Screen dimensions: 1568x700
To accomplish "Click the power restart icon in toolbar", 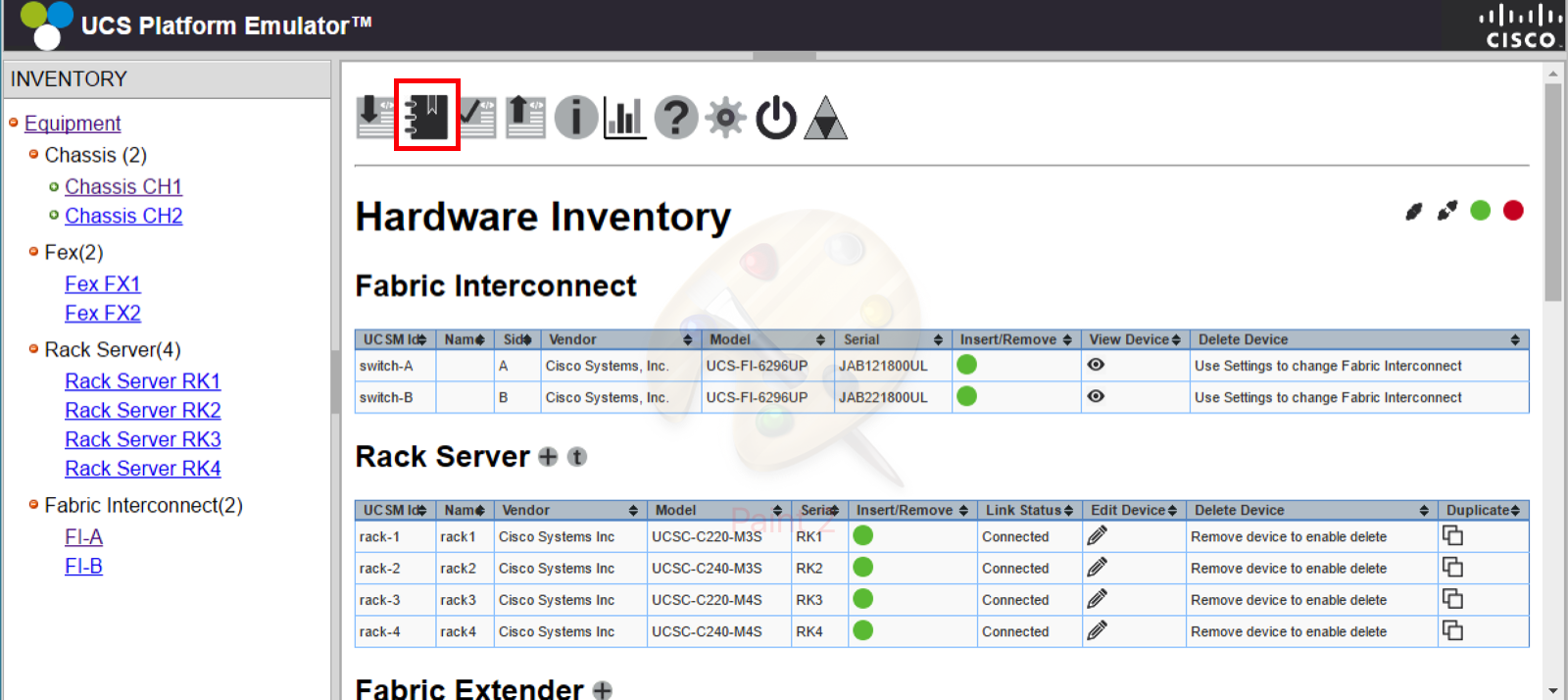I will click(x=776, y=118).
